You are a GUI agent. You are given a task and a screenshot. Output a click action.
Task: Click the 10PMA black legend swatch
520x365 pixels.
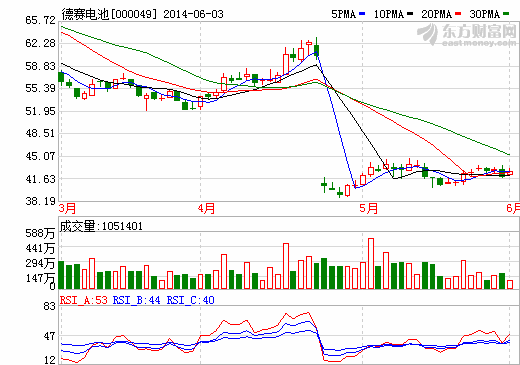coord(410,14)
